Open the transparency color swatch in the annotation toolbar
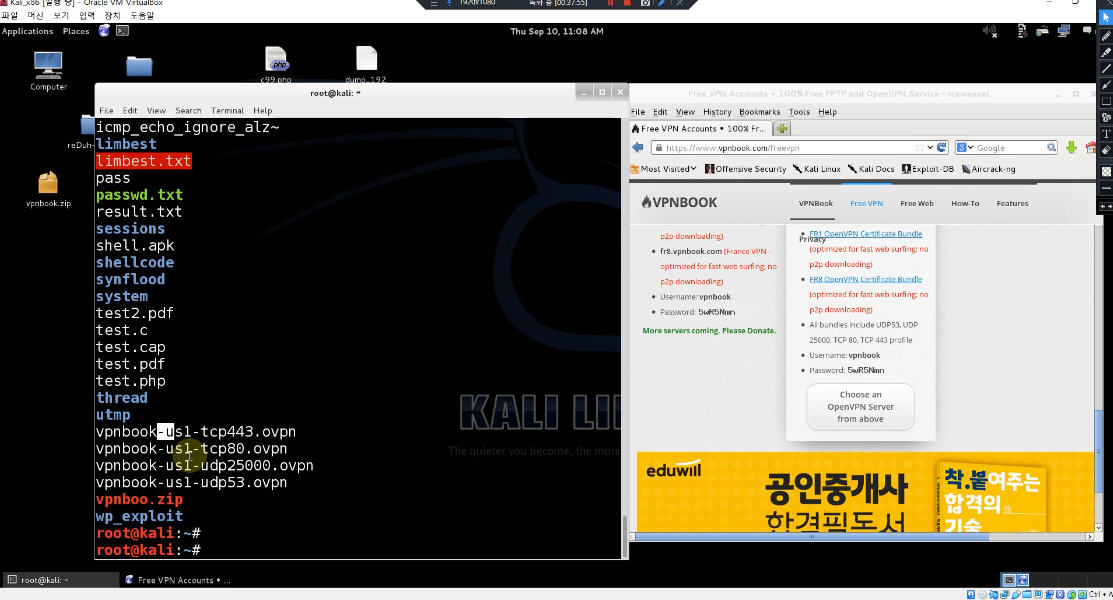Screen dimensions: 1113x600 click(x=1105, y=172)
